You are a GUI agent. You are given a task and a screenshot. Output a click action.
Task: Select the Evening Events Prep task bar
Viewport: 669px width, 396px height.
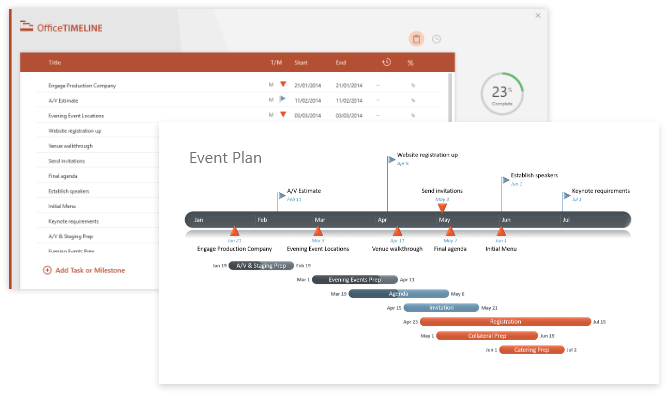355,280
